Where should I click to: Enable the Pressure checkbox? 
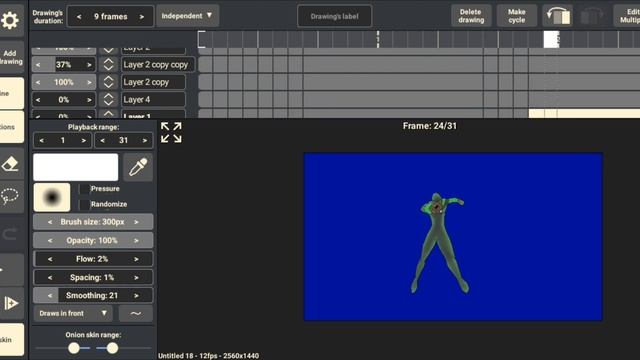[84, 189]
